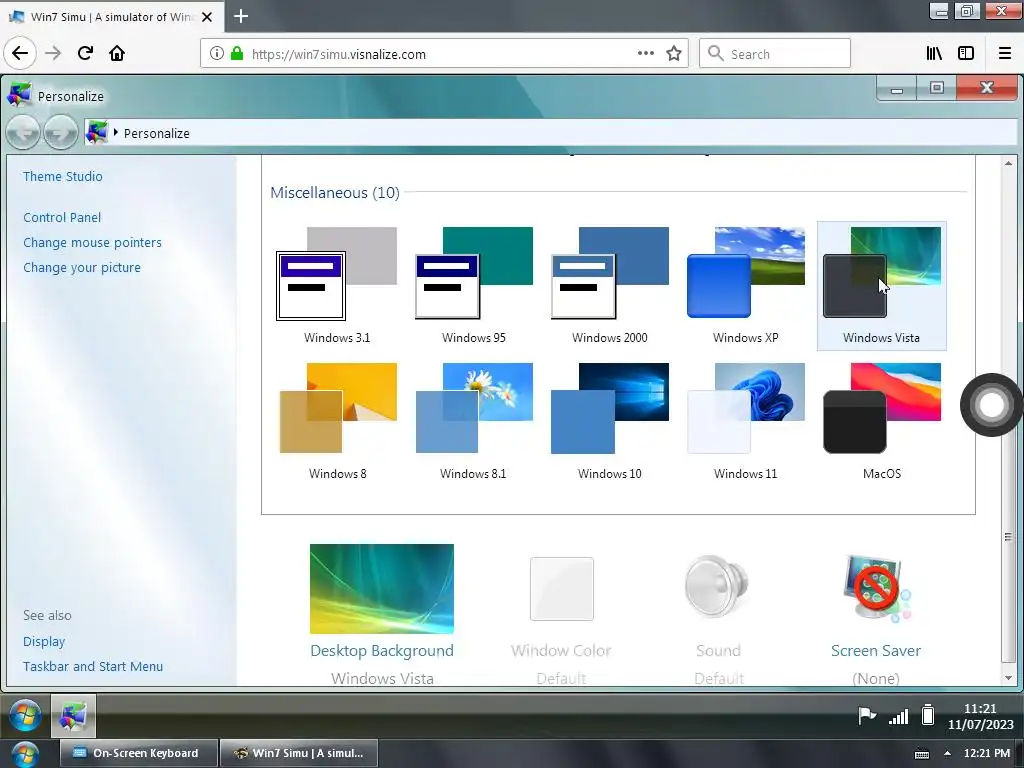Reload the browser page
Screen dimensions: 1024x768
(85, 53)
